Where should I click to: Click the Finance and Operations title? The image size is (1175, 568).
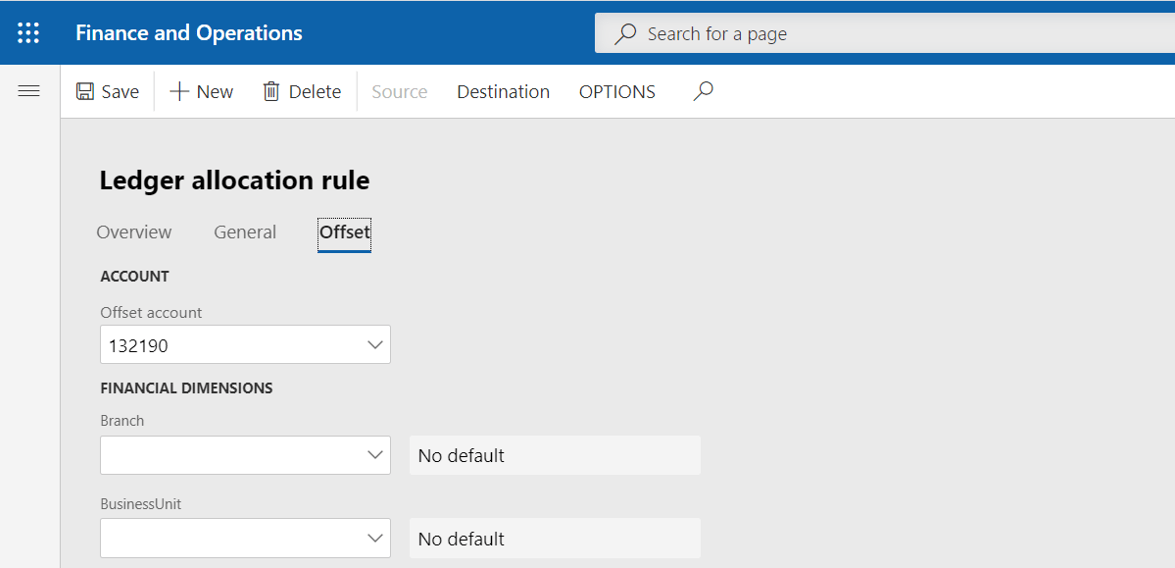point(189,33)
